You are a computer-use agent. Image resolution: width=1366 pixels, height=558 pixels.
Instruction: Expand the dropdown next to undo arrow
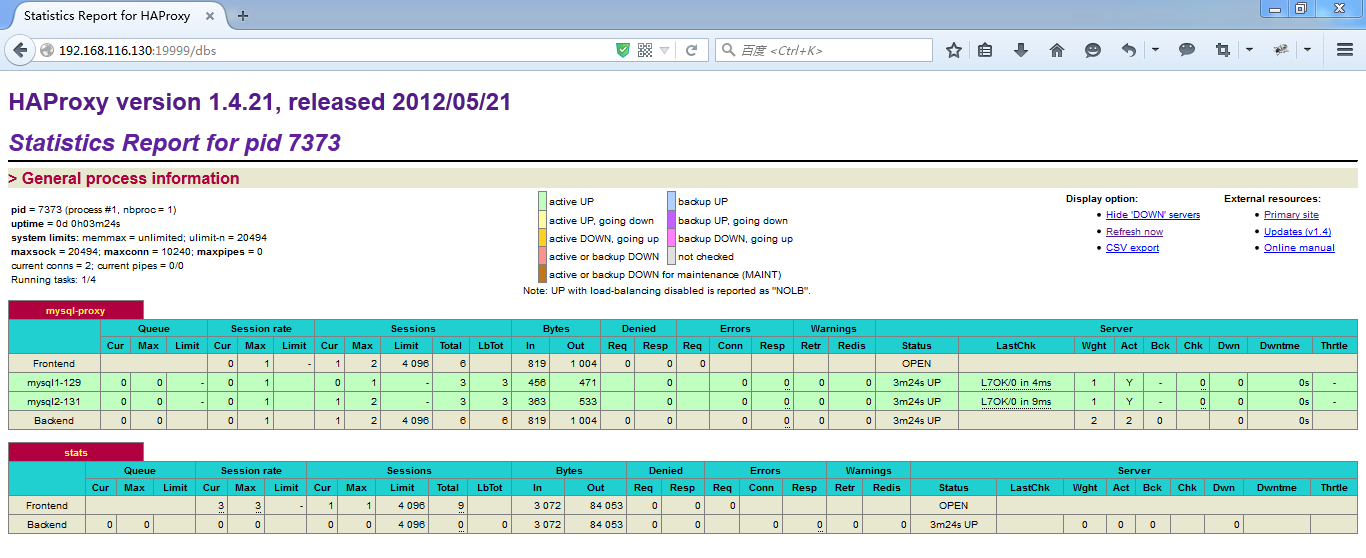[x=1155, y=50]
